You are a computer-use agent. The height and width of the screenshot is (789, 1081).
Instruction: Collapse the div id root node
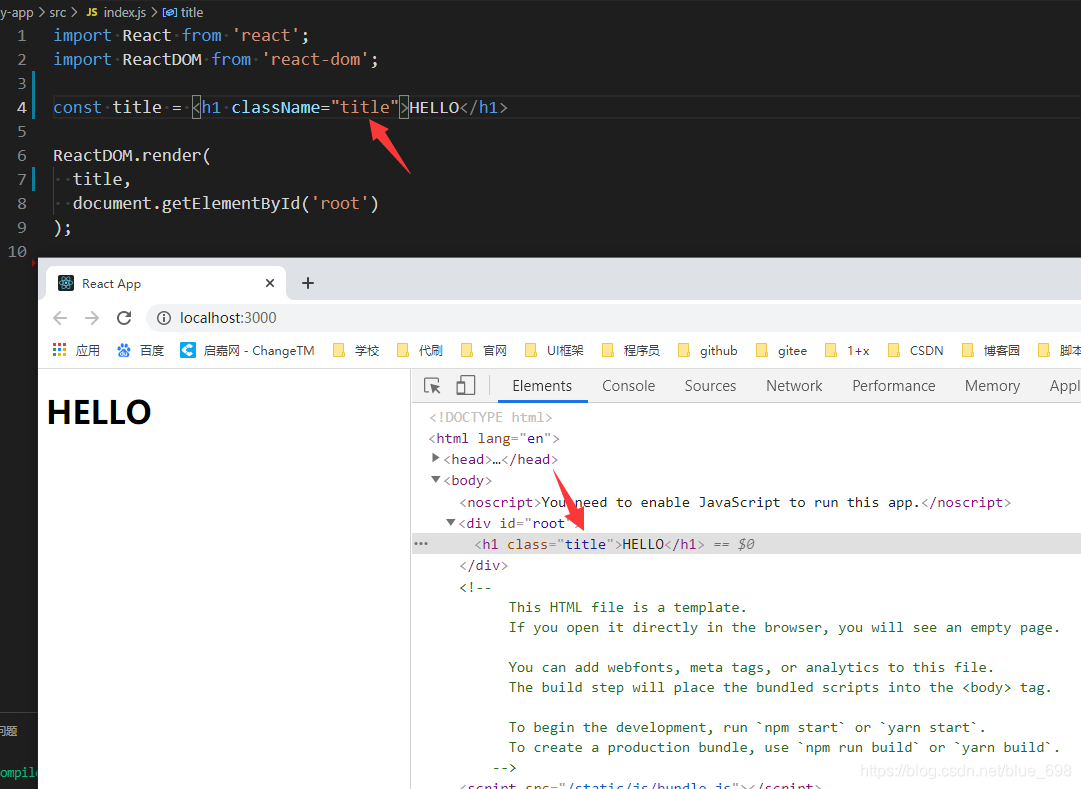coord(450,523)
